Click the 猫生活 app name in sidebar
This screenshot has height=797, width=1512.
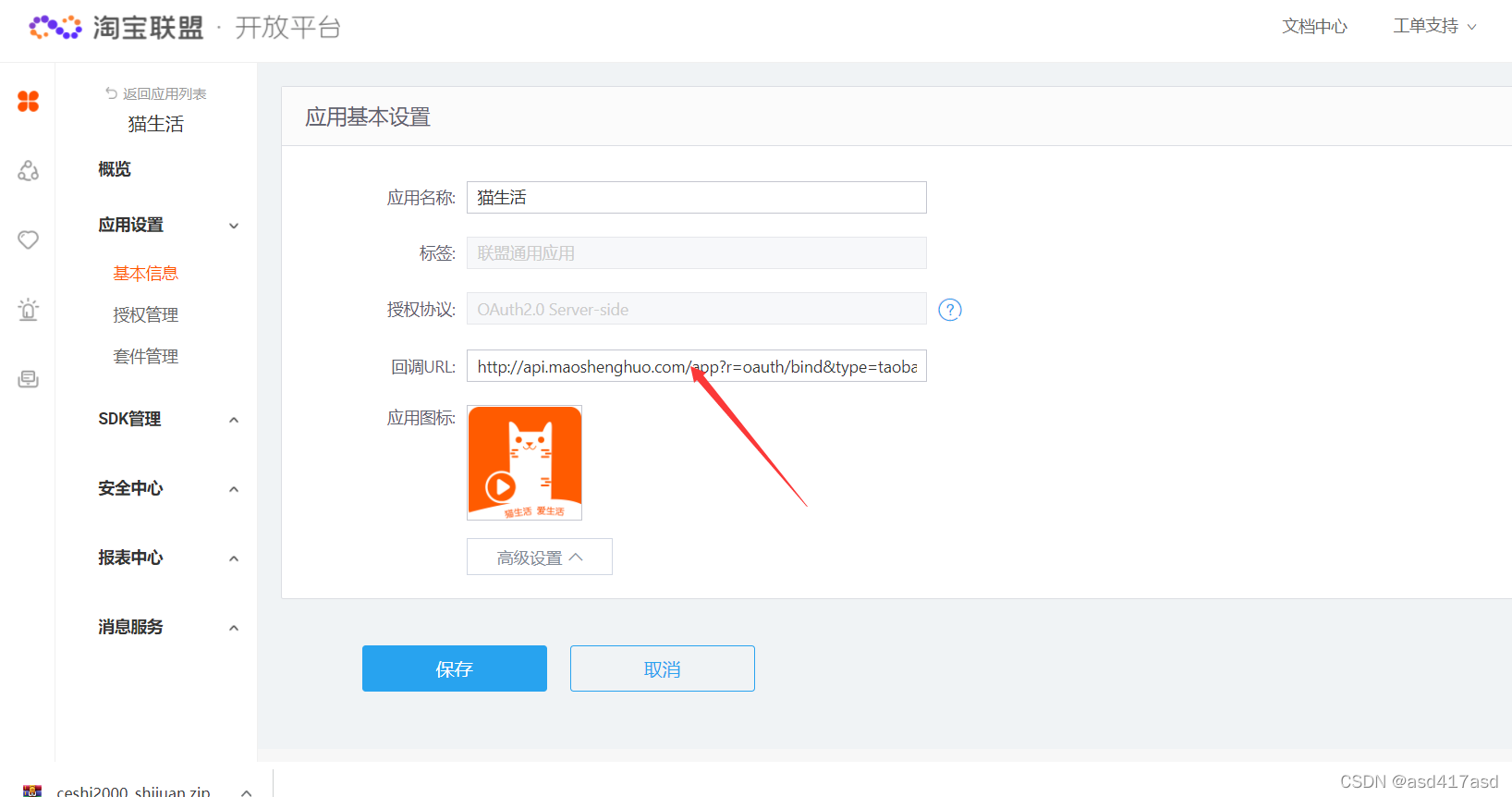click(155, 124)
